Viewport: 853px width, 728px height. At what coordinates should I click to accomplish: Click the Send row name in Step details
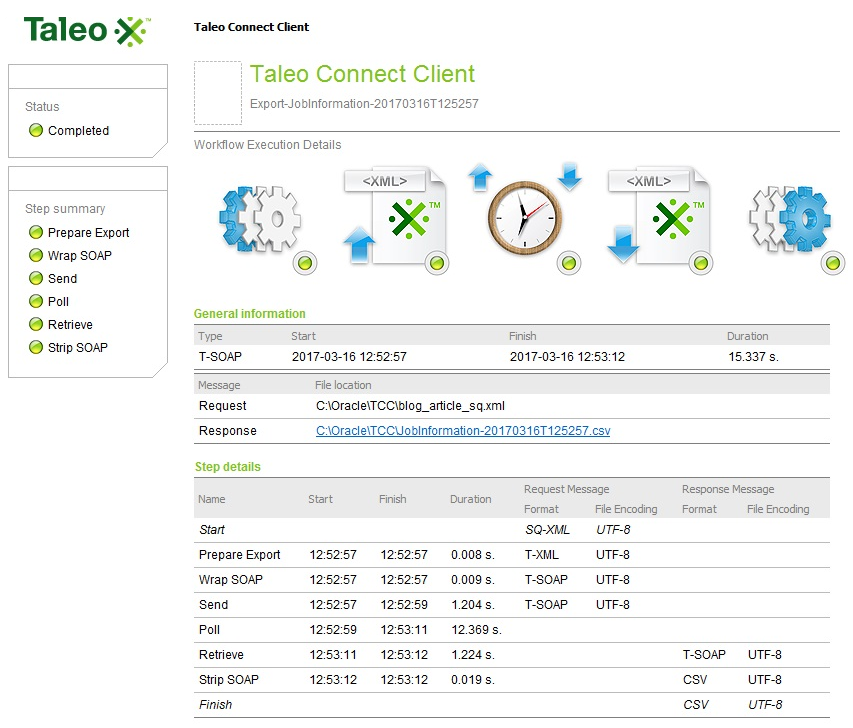(213, 604)
